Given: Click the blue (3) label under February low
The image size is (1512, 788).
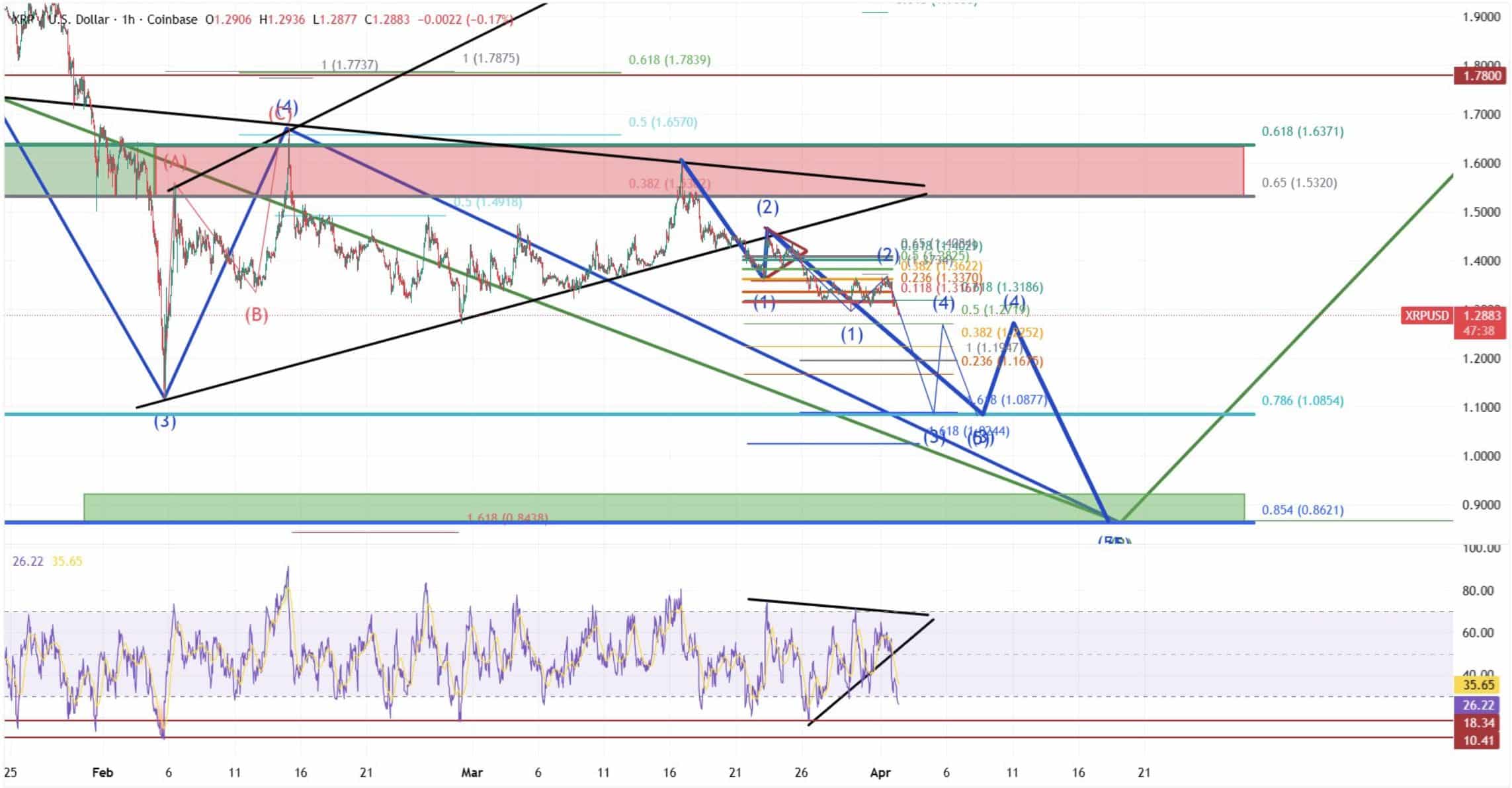Looking at the screenshot, I should pyautogui.click(x=165, y=421).
